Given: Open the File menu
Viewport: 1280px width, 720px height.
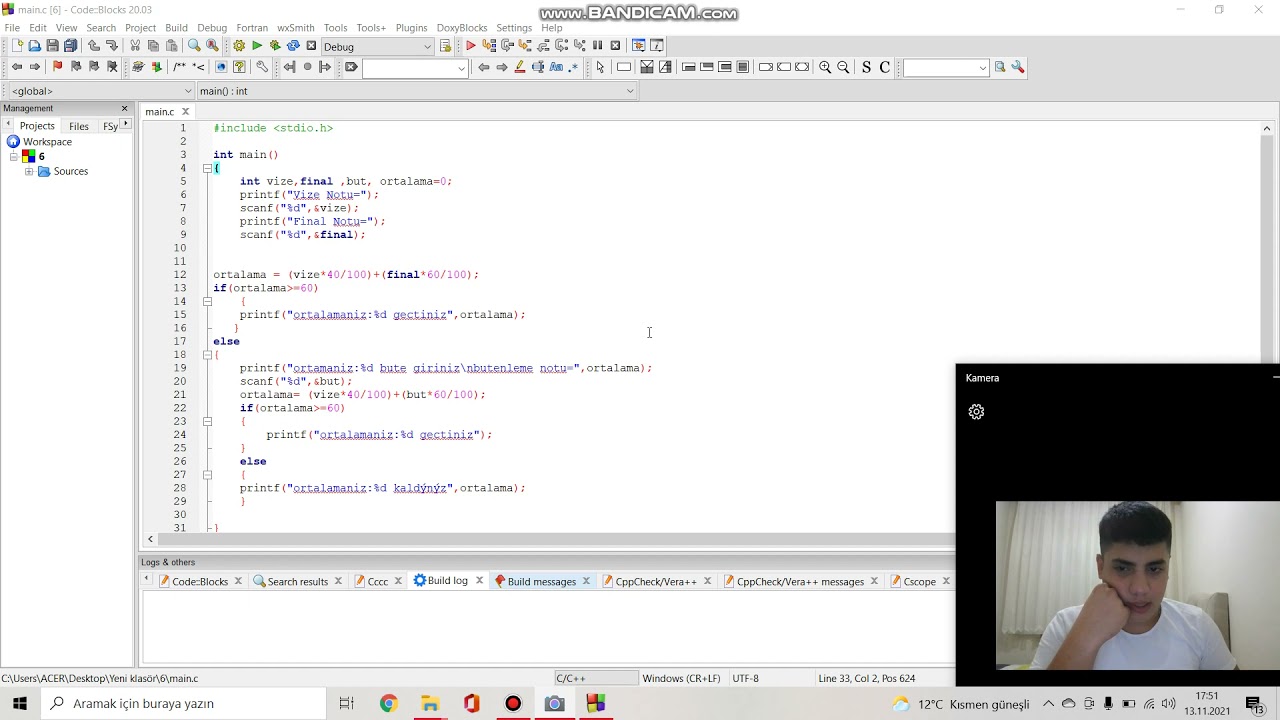Looking at the screenshot, I should click(12, 28).
